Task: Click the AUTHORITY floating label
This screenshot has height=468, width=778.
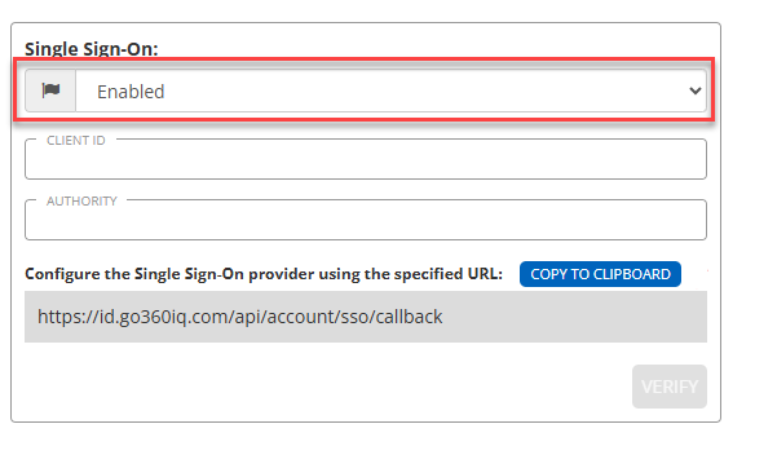Action: point(82,201)
